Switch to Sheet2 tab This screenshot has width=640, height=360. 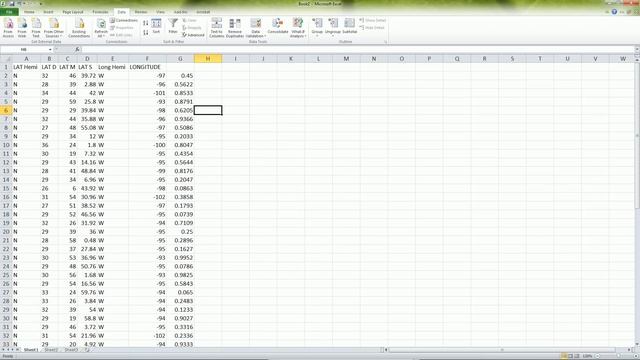(51, 350)
